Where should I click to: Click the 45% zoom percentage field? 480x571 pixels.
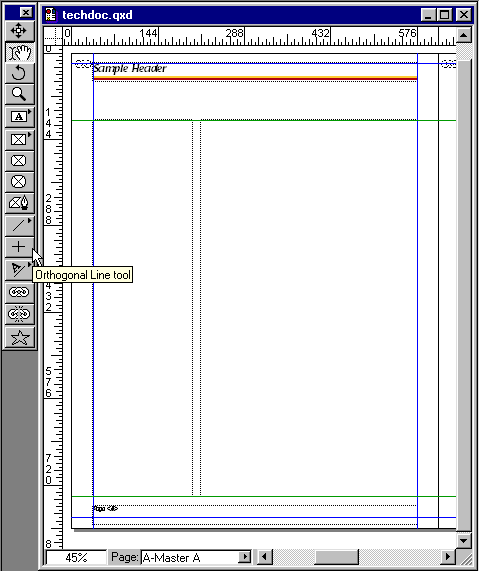(x=76, y=558)
